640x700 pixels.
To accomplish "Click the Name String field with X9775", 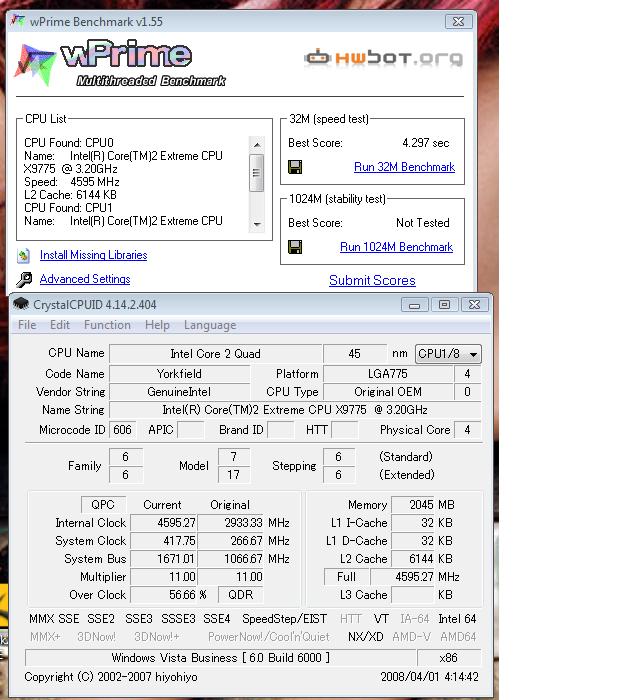I will pos(295,410).
